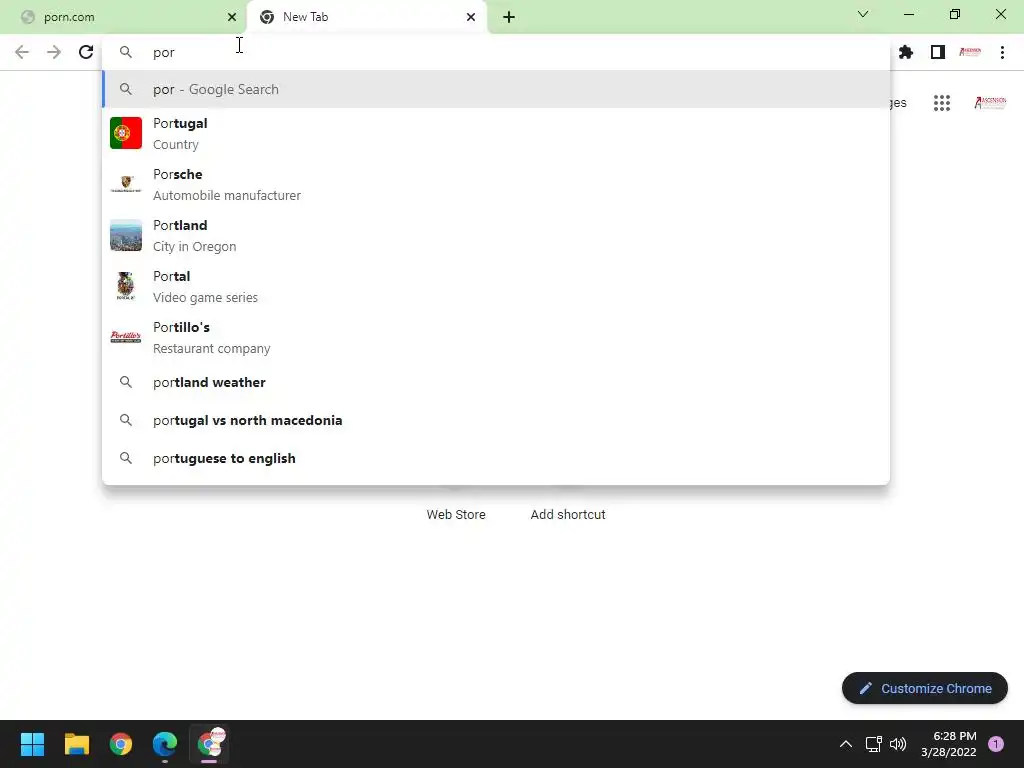
Task: Open the clock showing 6:28 PM
Action: pos(948,744)
